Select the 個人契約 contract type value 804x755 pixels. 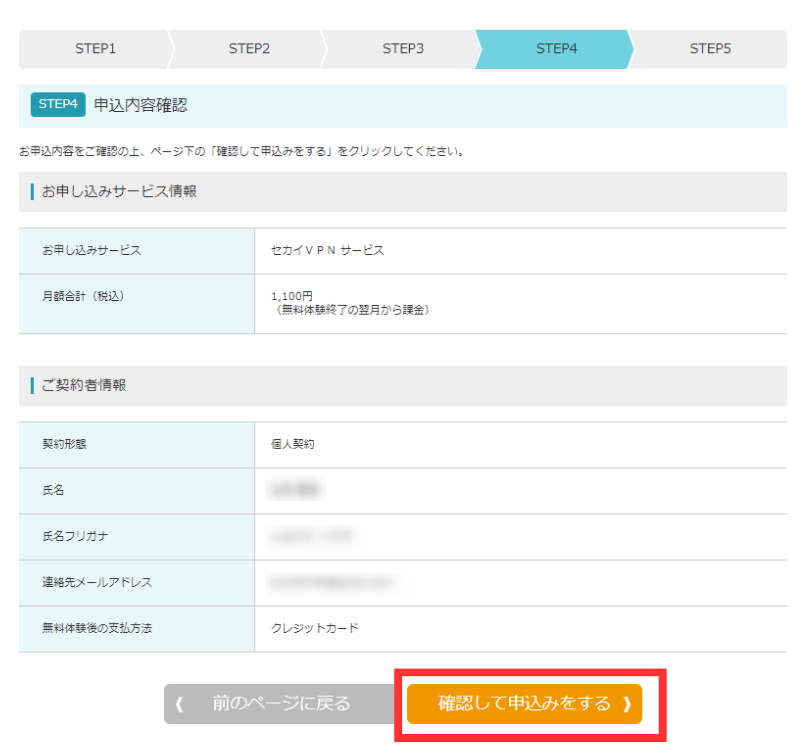click(292, 444)
